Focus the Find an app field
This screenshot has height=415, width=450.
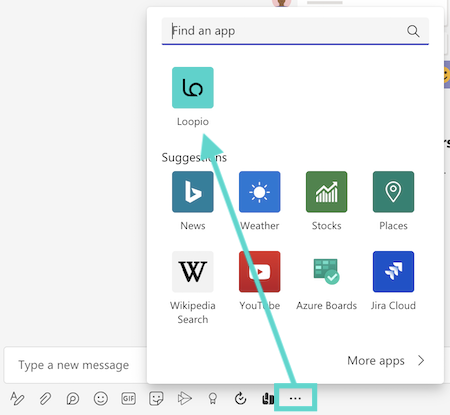[x=295, y=31]
